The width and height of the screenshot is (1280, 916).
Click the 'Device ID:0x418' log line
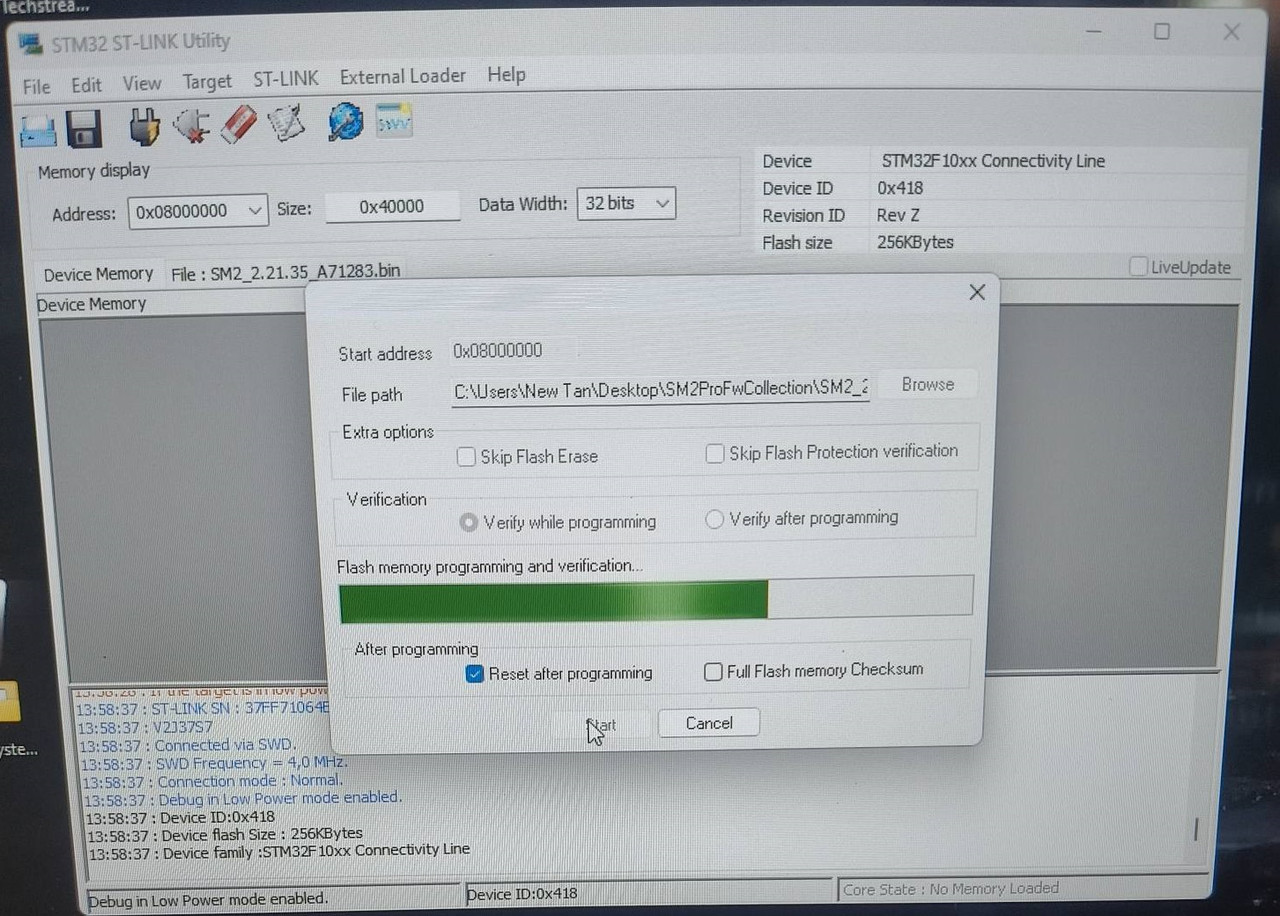coord(181,817)
